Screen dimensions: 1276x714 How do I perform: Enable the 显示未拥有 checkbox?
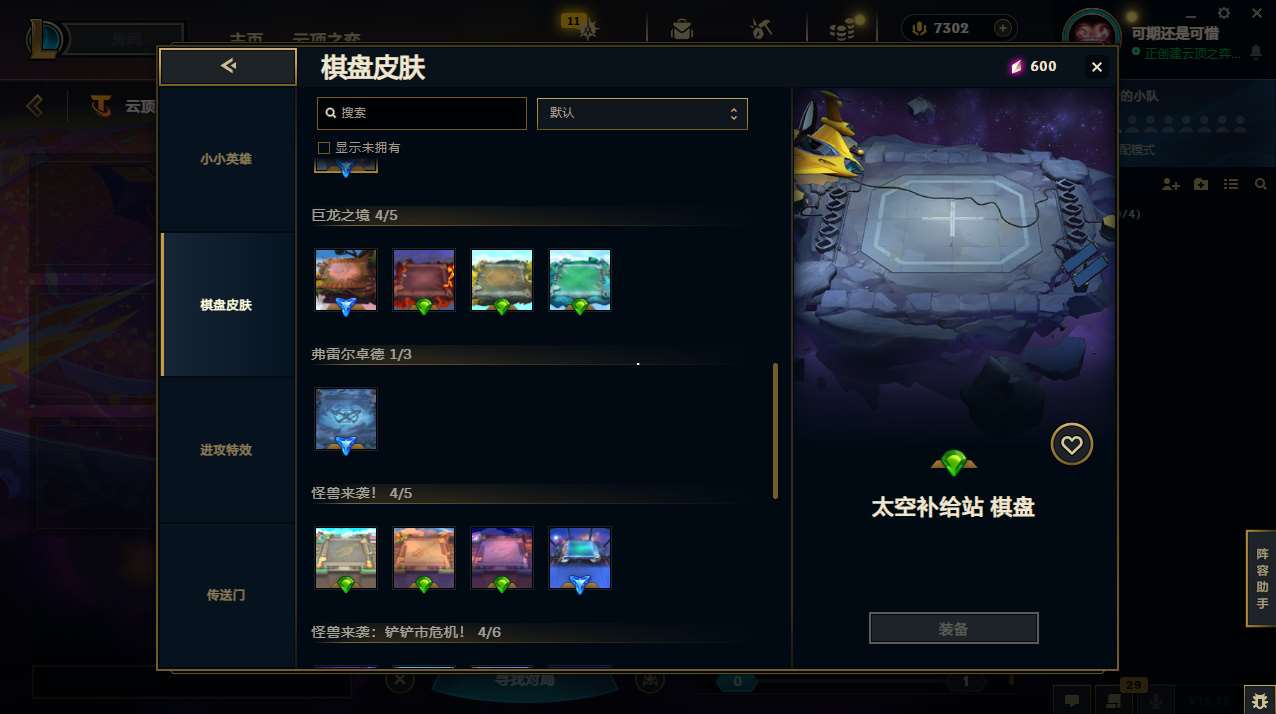[x=324, y=148]
